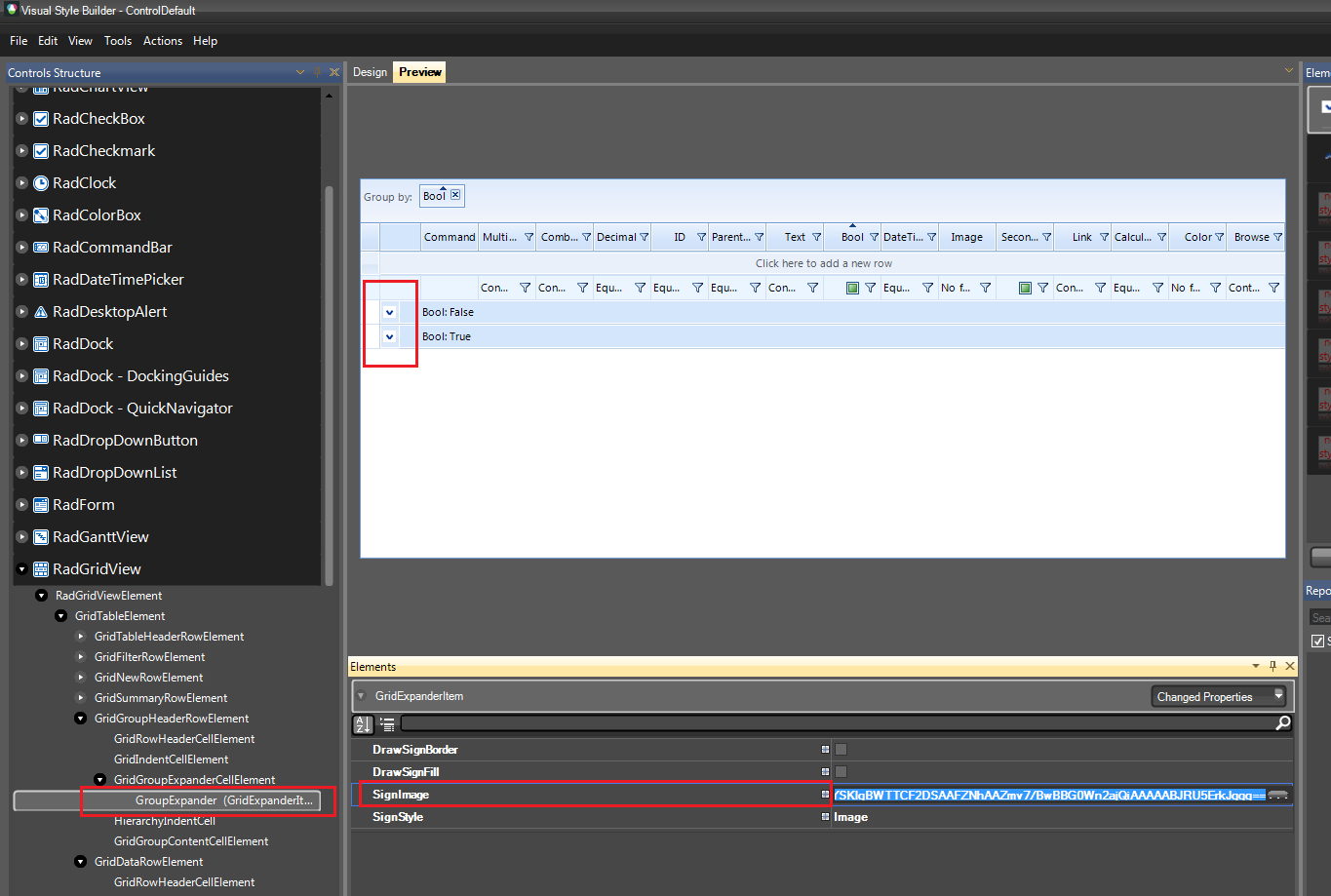Toggle the DrawSignBorder checkbox
The width and height of the screenshot is (1331, 896).
point(841,750)
